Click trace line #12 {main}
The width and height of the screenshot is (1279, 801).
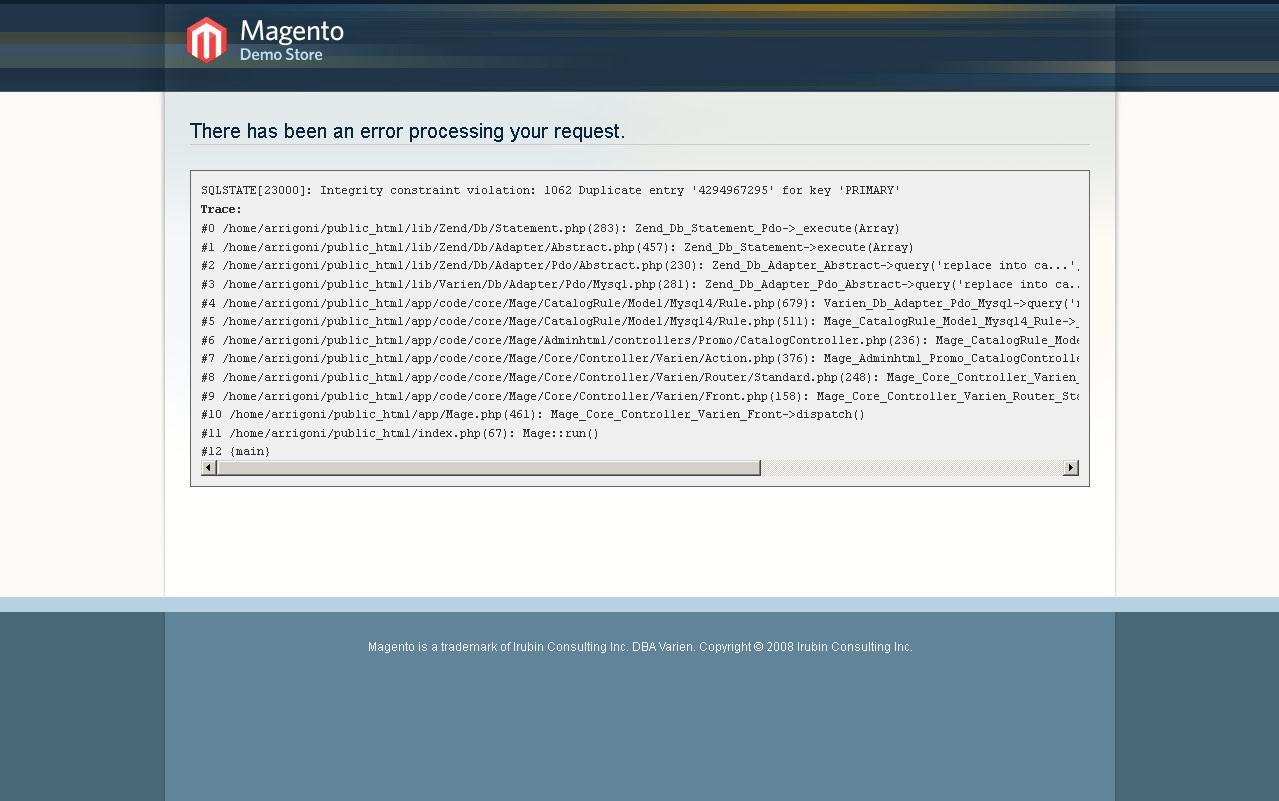[236, 451]
